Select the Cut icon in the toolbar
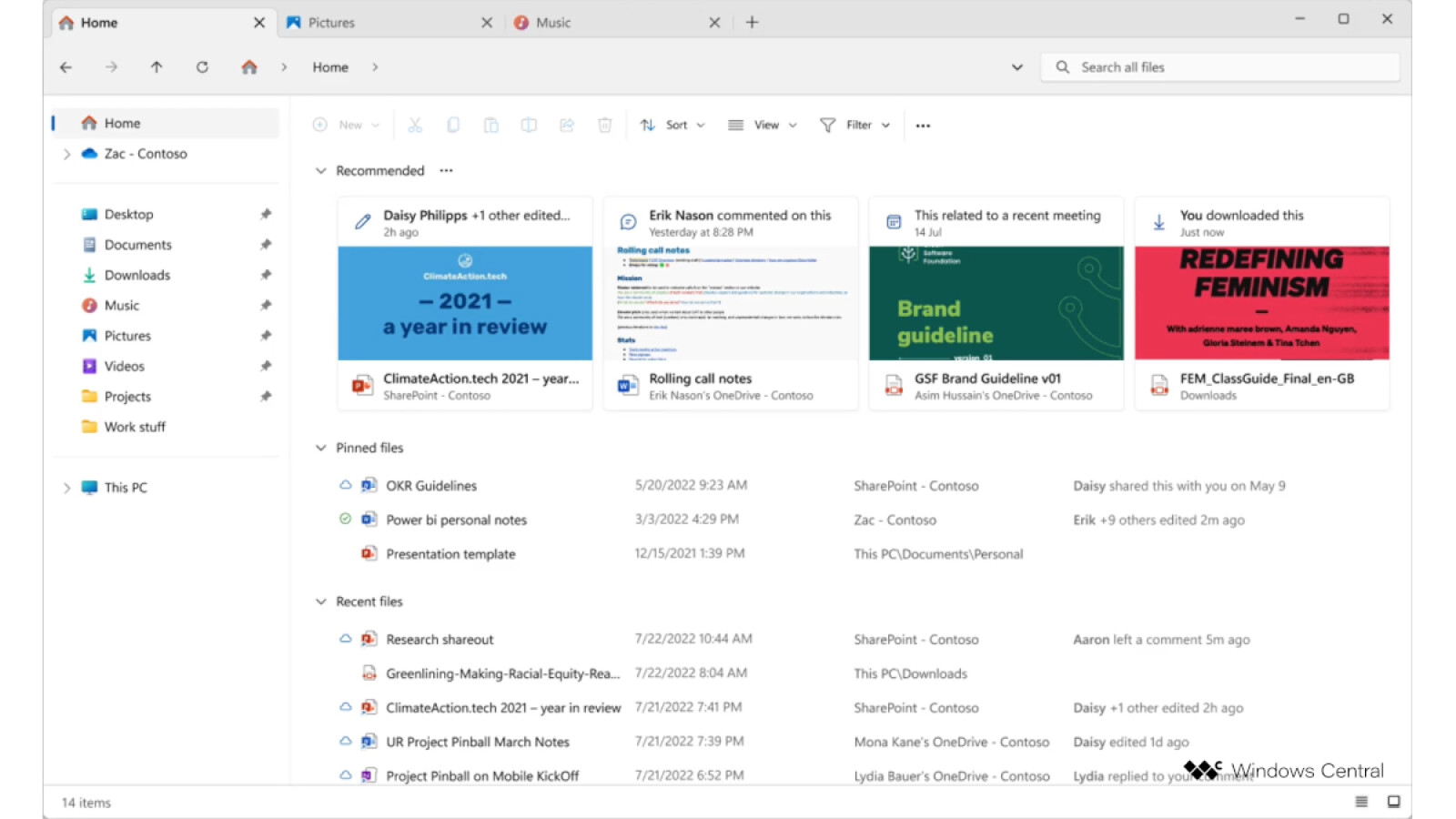The image size is (1456, 819). pyautogui.click(x=415, y=125)
